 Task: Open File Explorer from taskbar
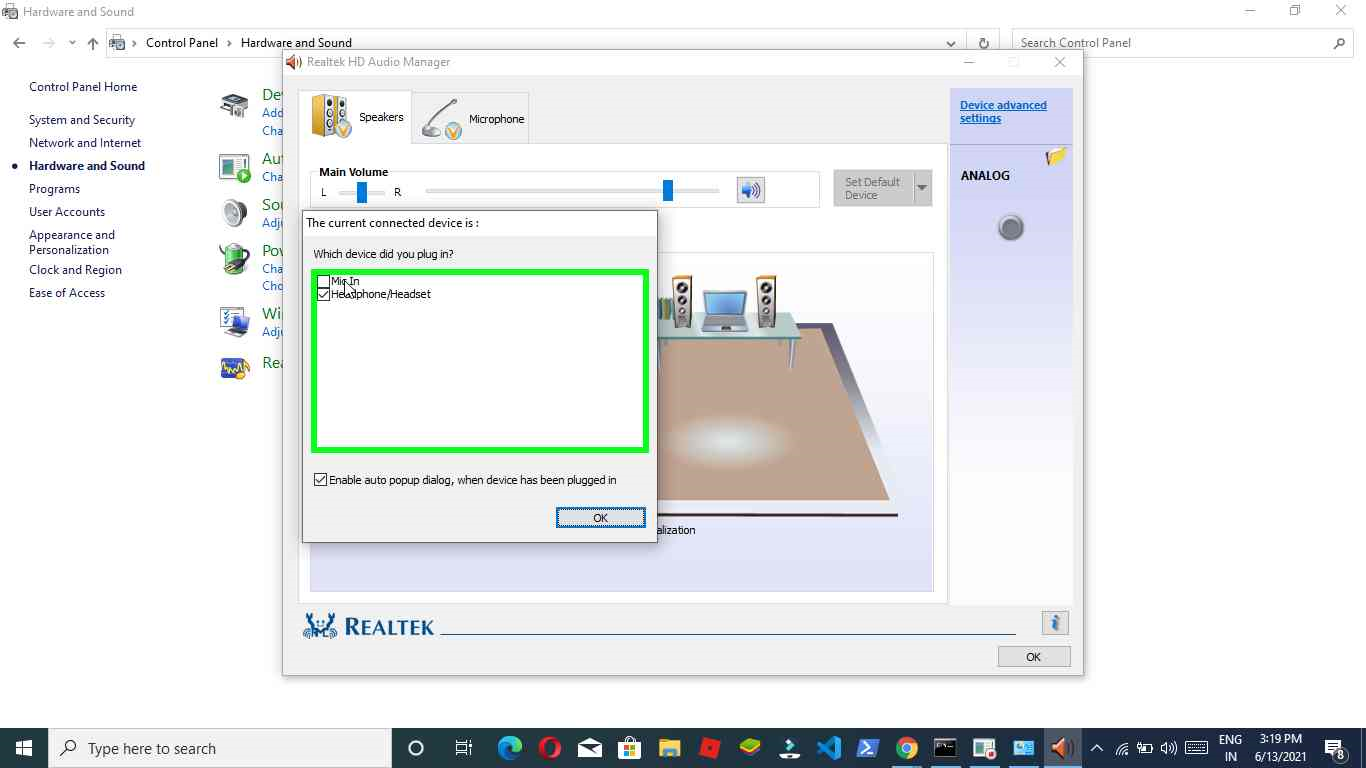coord(669,748)
